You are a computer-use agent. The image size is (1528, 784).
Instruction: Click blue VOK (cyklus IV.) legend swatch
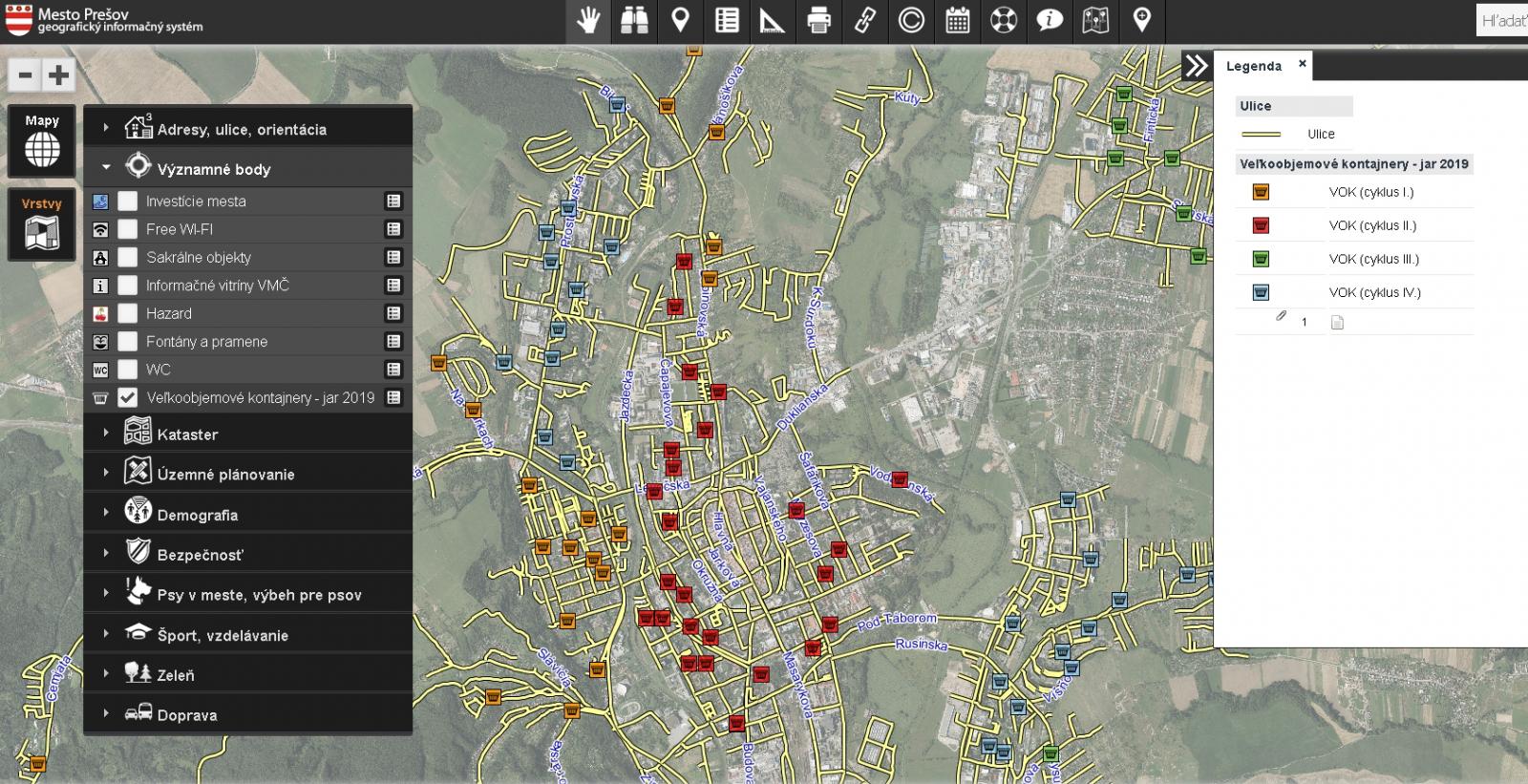pyautogui.click(x=1261, y=292)
